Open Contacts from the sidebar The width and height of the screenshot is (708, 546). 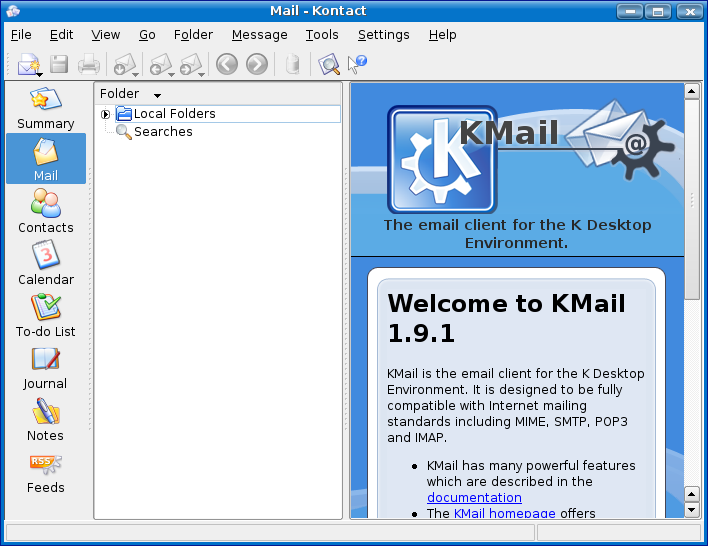coord(45,212)
